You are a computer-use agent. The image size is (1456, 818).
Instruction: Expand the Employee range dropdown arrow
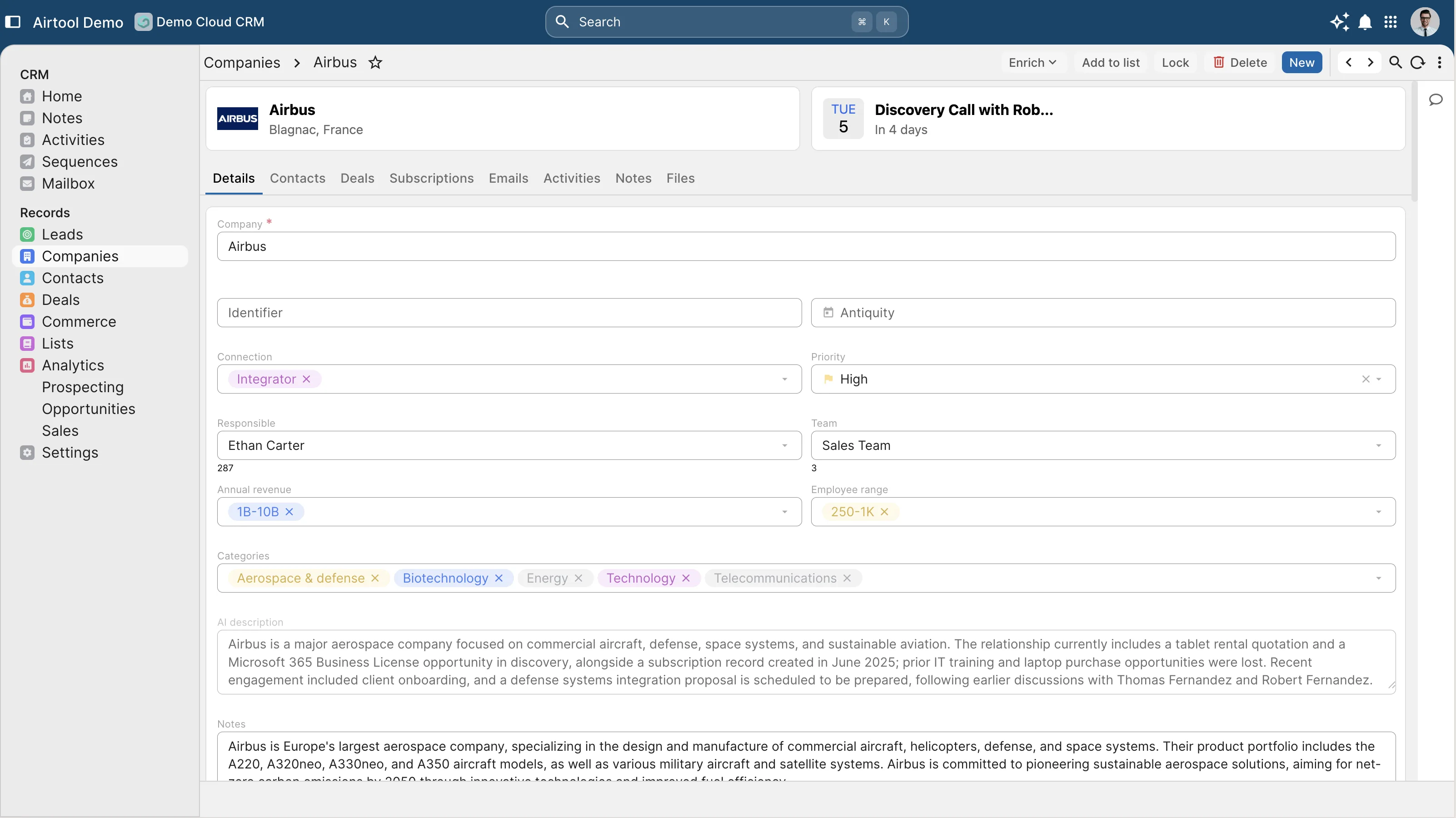[1379, 512]
